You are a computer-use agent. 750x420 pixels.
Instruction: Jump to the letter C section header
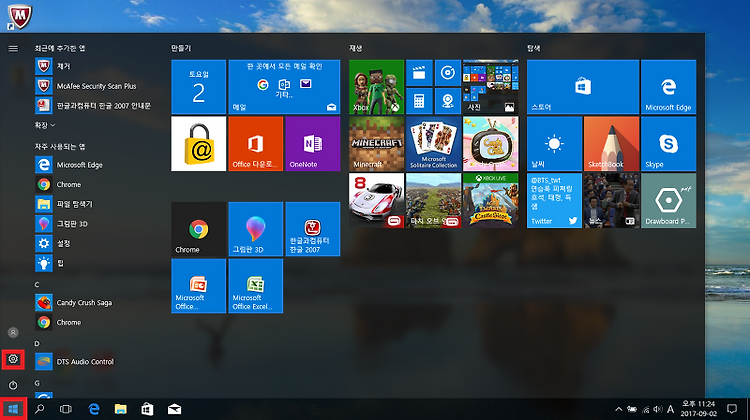[x=37, y=285]
